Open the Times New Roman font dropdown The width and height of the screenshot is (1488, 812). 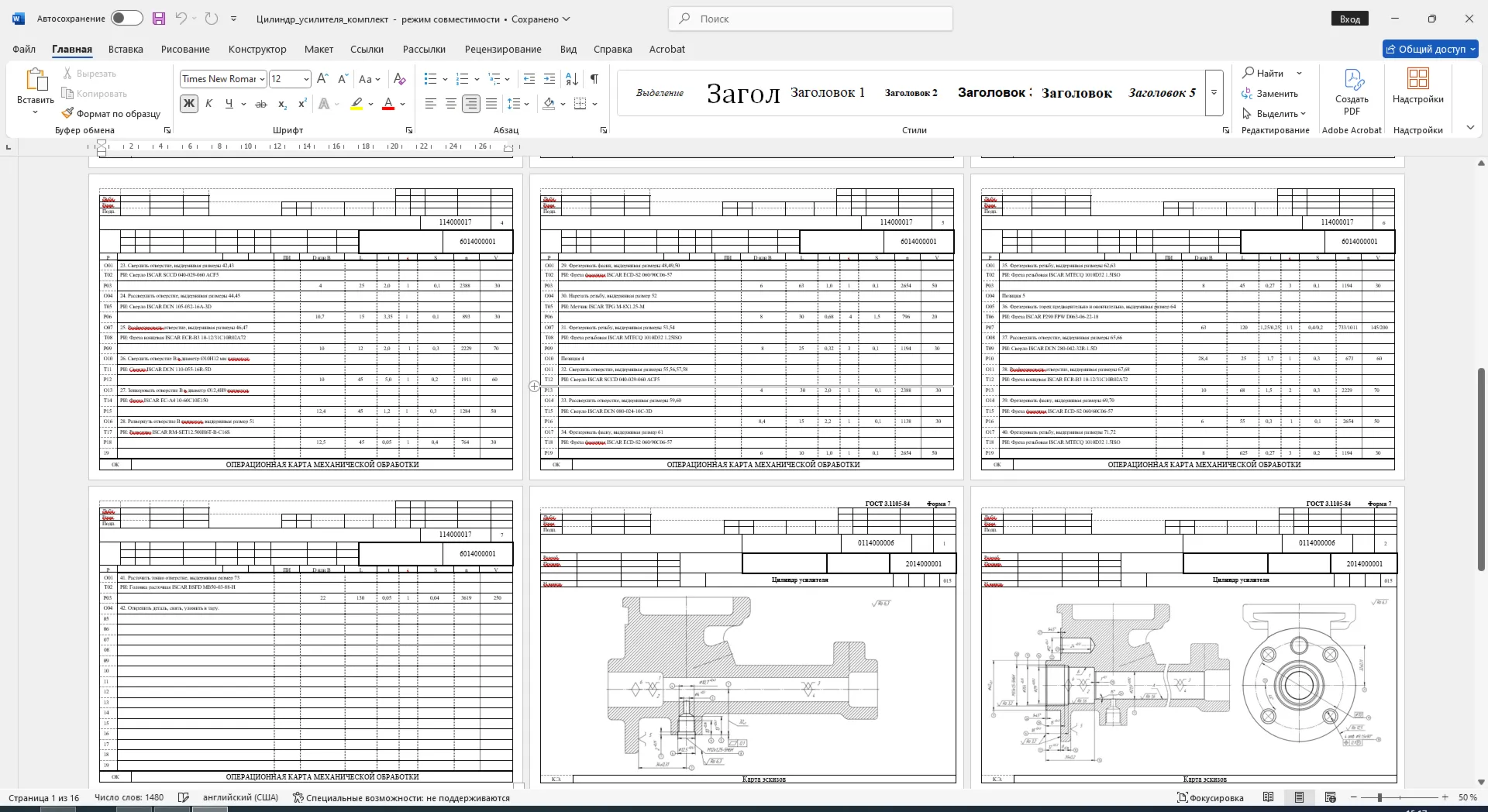pyautogui.click(x=262, y=79)
